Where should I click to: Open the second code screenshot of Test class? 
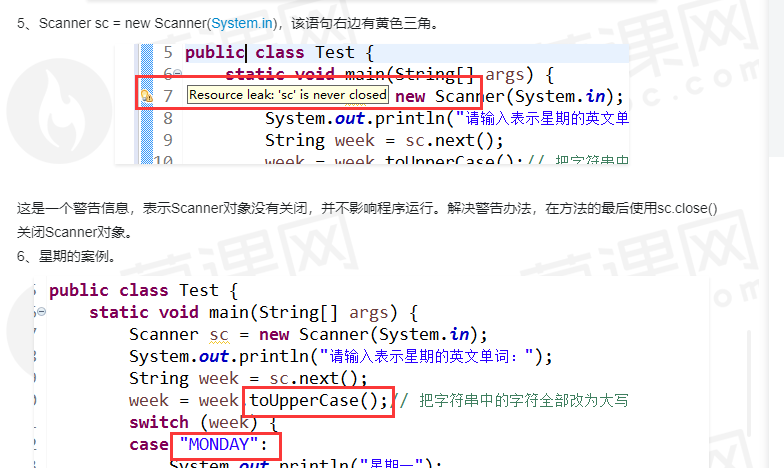click(371, 372)
